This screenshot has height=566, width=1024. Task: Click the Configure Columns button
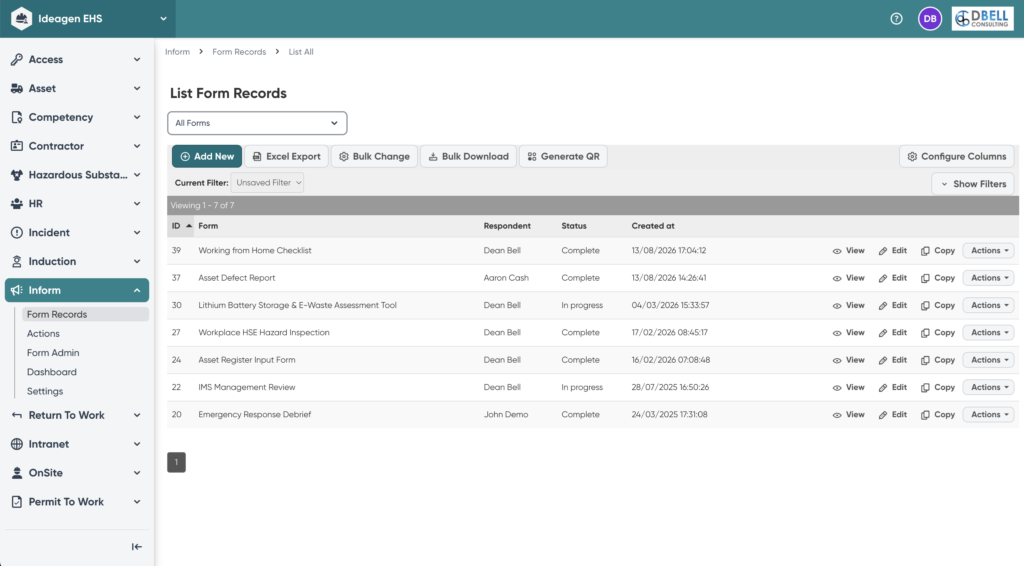[957, 157]
